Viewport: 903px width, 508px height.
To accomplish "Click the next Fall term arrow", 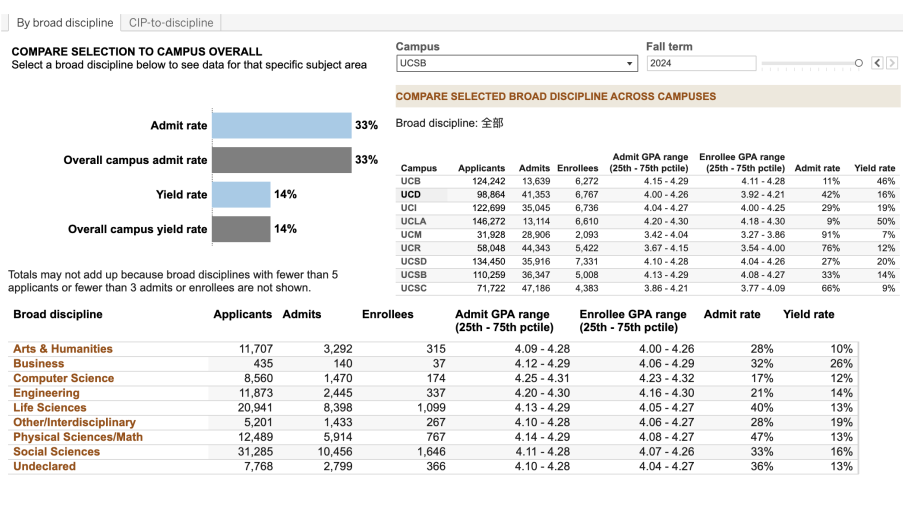I will [x=891, y=63].
